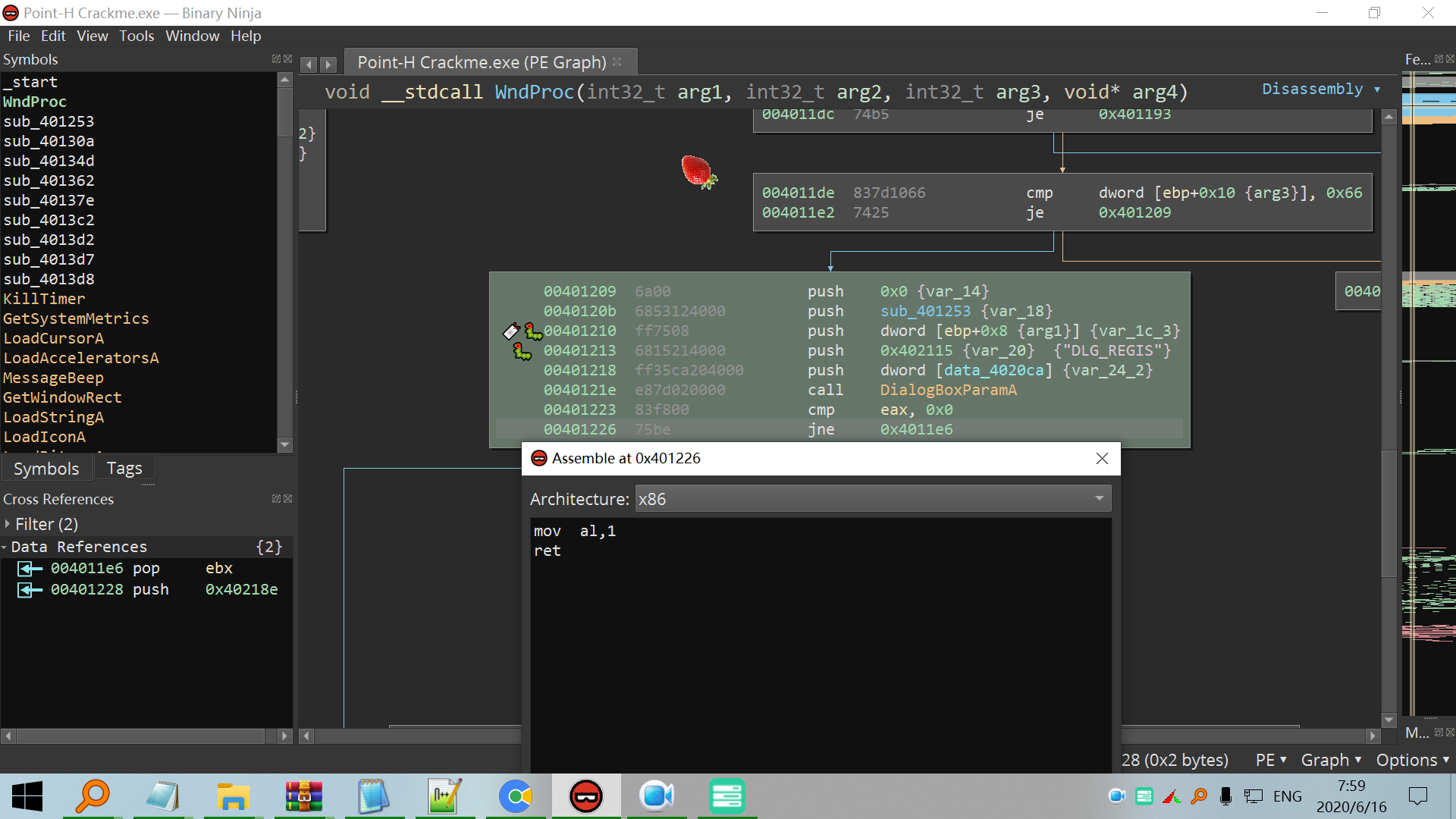The width and height of the screenshot is (1456, 819).
Task: Follow the DialogBoxParamA call link
Action: coord(948,390)
